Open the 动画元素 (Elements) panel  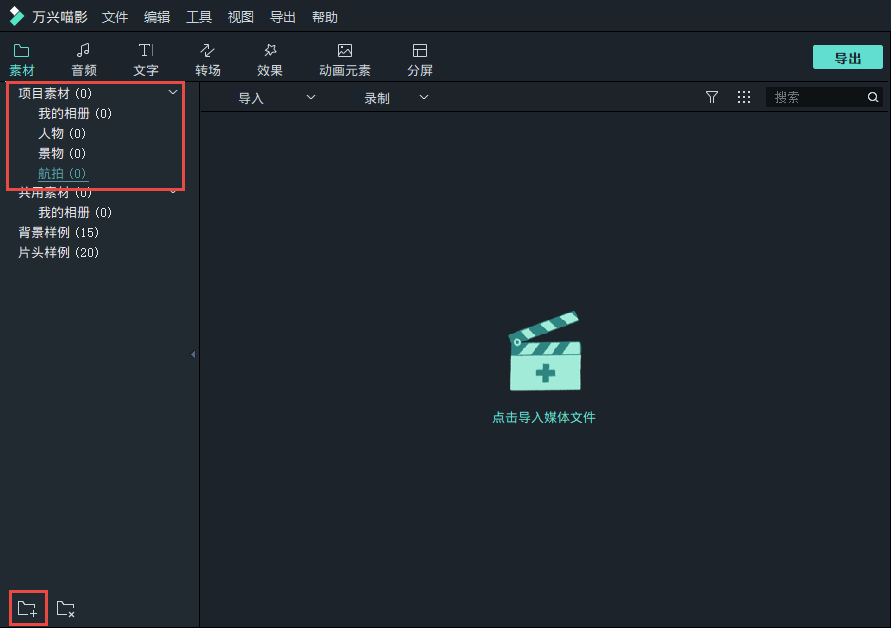[x=344, y=59]
